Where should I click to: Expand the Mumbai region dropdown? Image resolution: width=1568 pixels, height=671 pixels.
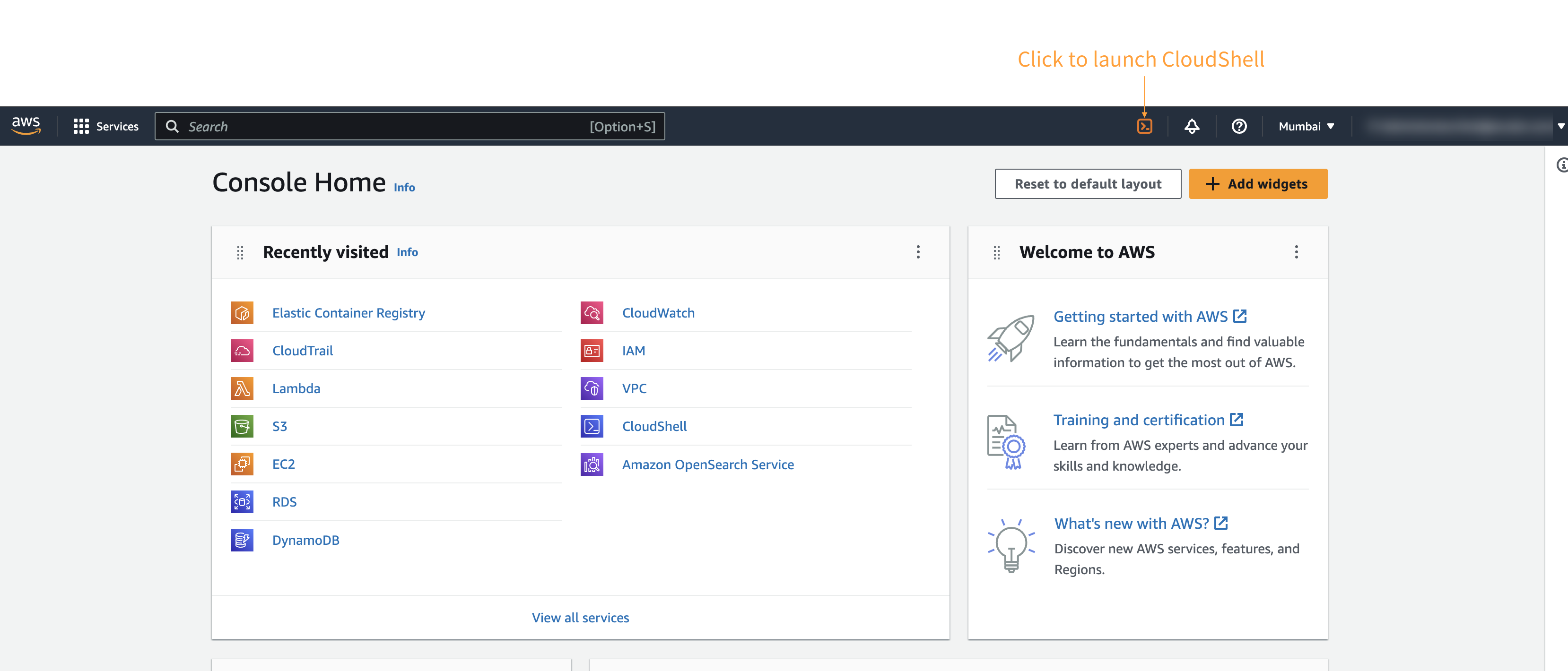1306,126
